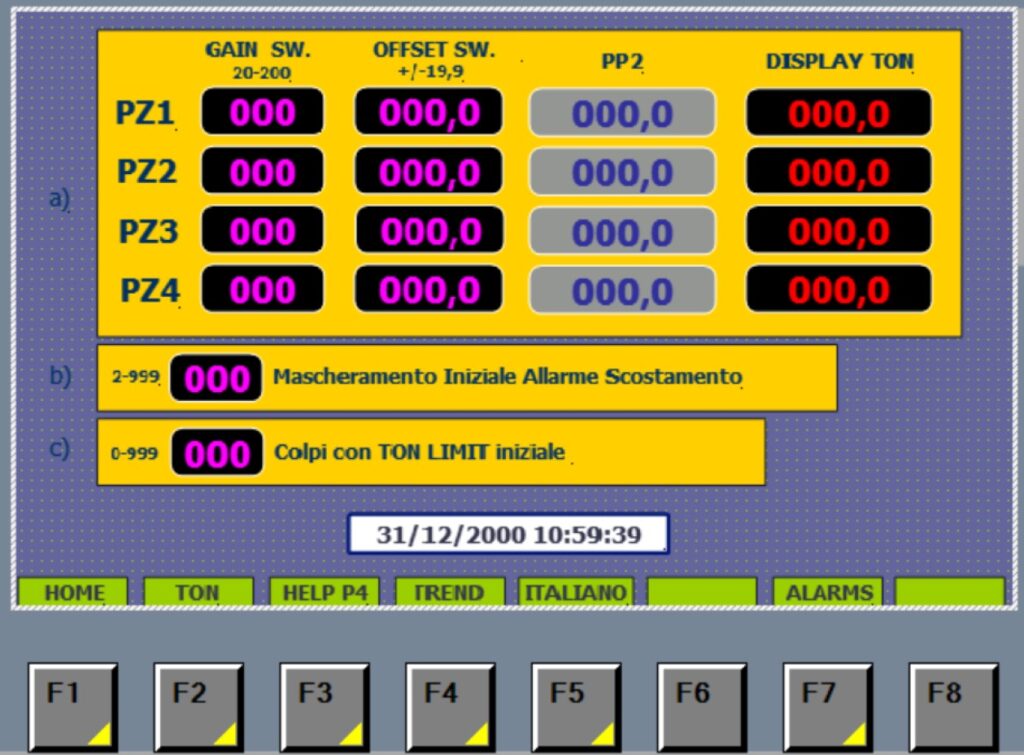Select Colpi con TON LIMIT iniziale field
1024x755 pixels.
(x=217, y=453)
